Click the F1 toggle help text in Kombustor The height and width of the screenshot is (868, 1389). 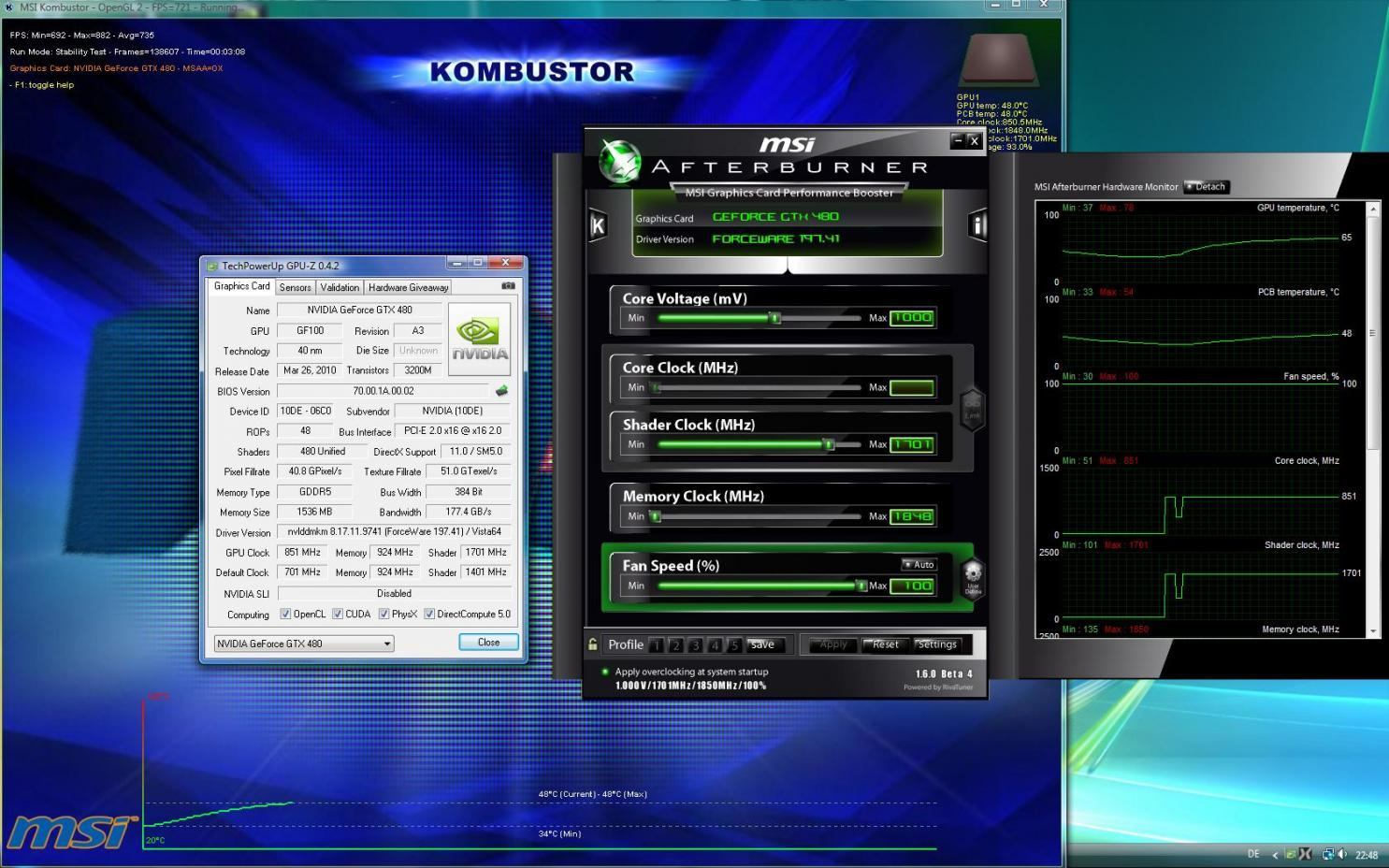[x=42, y=85]
